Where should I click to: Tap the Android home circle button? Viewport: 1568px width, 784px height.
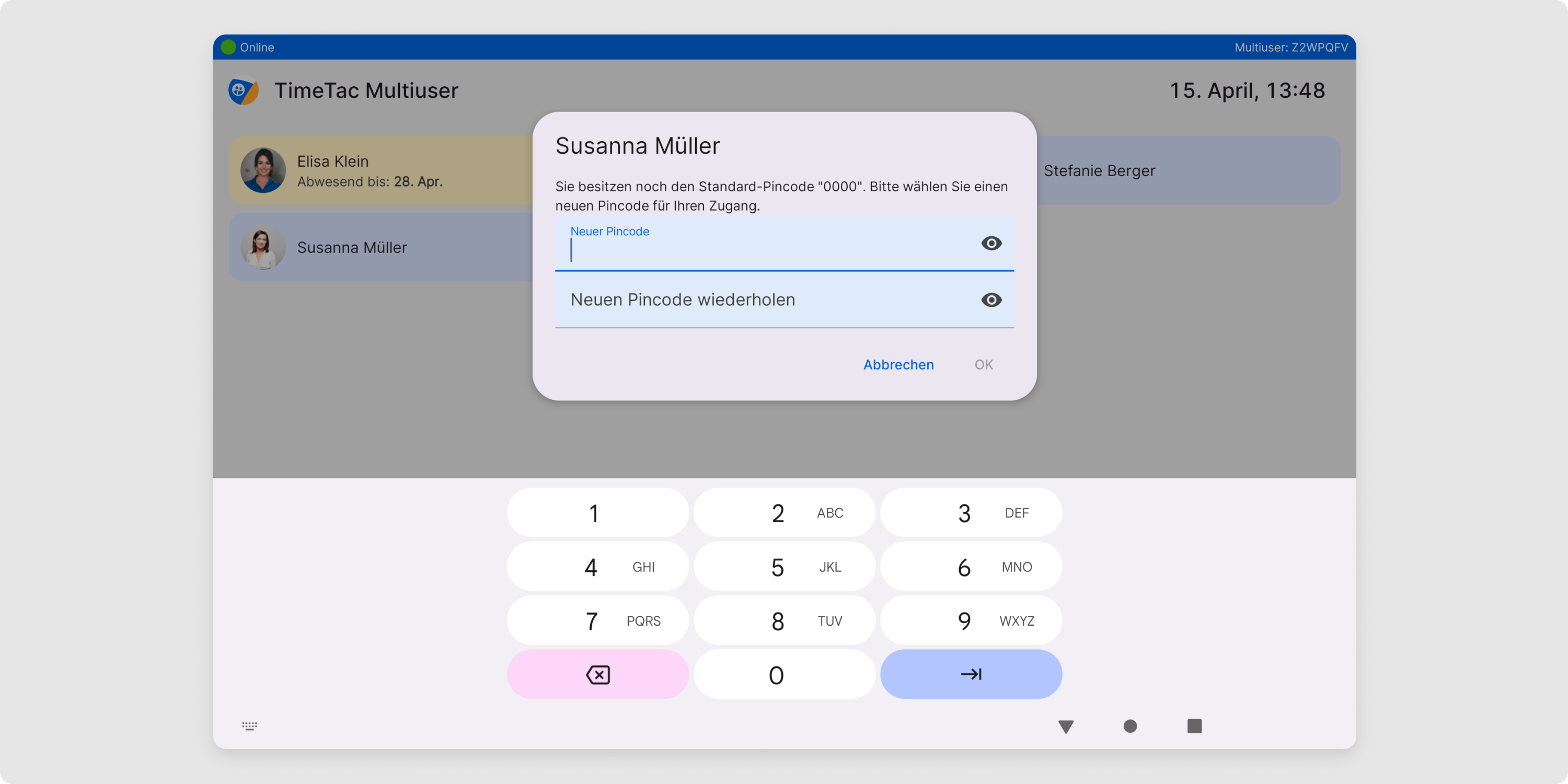tap(1131, 726)
